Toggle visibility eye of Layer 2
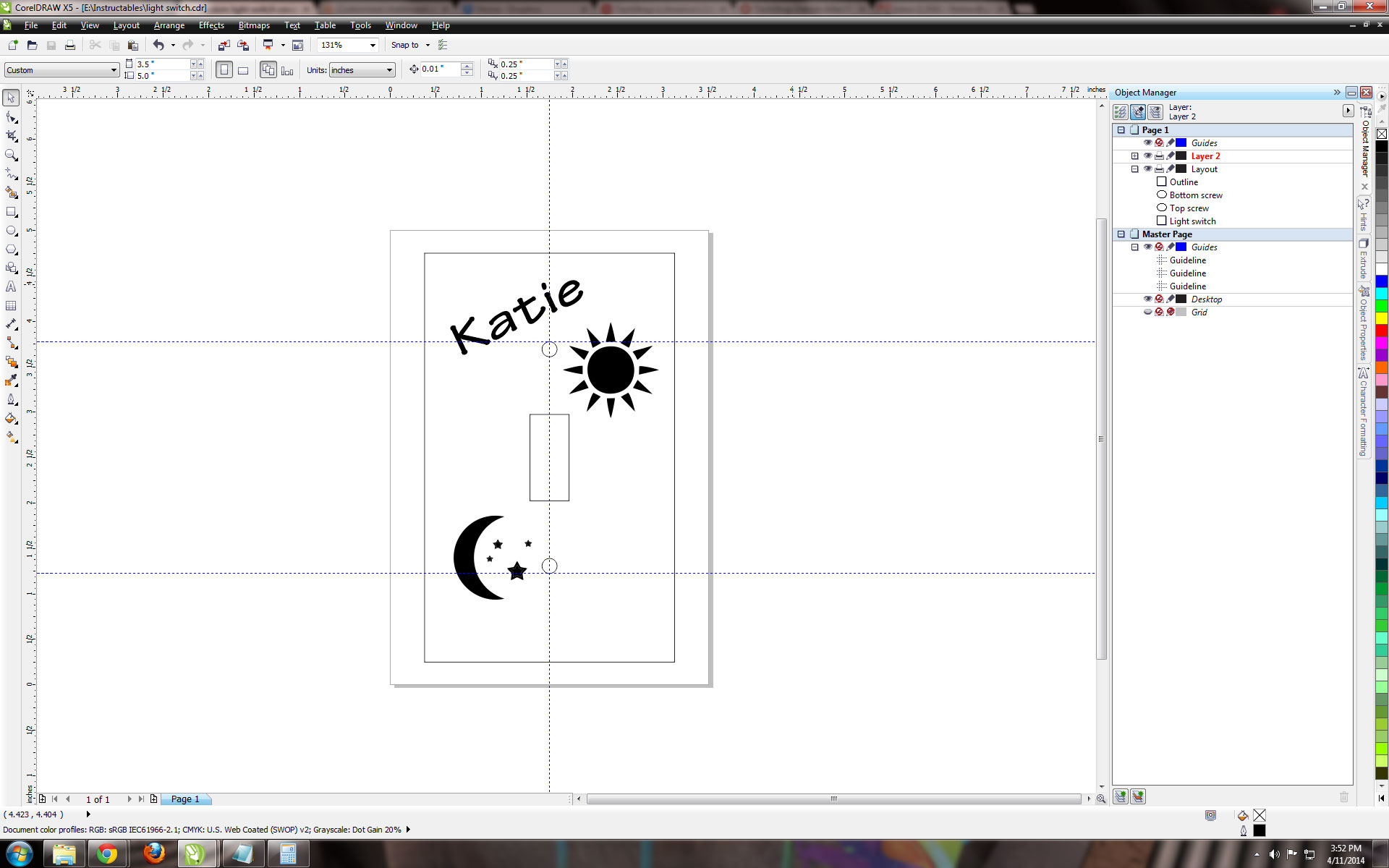1389x868 pixels. click(x=1147, y=156)
